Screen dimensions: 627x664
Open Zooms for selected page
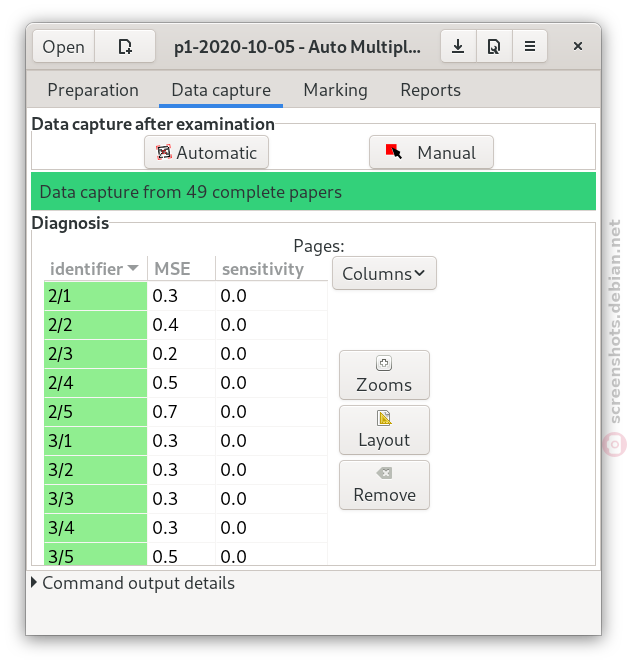coord(384,375)
